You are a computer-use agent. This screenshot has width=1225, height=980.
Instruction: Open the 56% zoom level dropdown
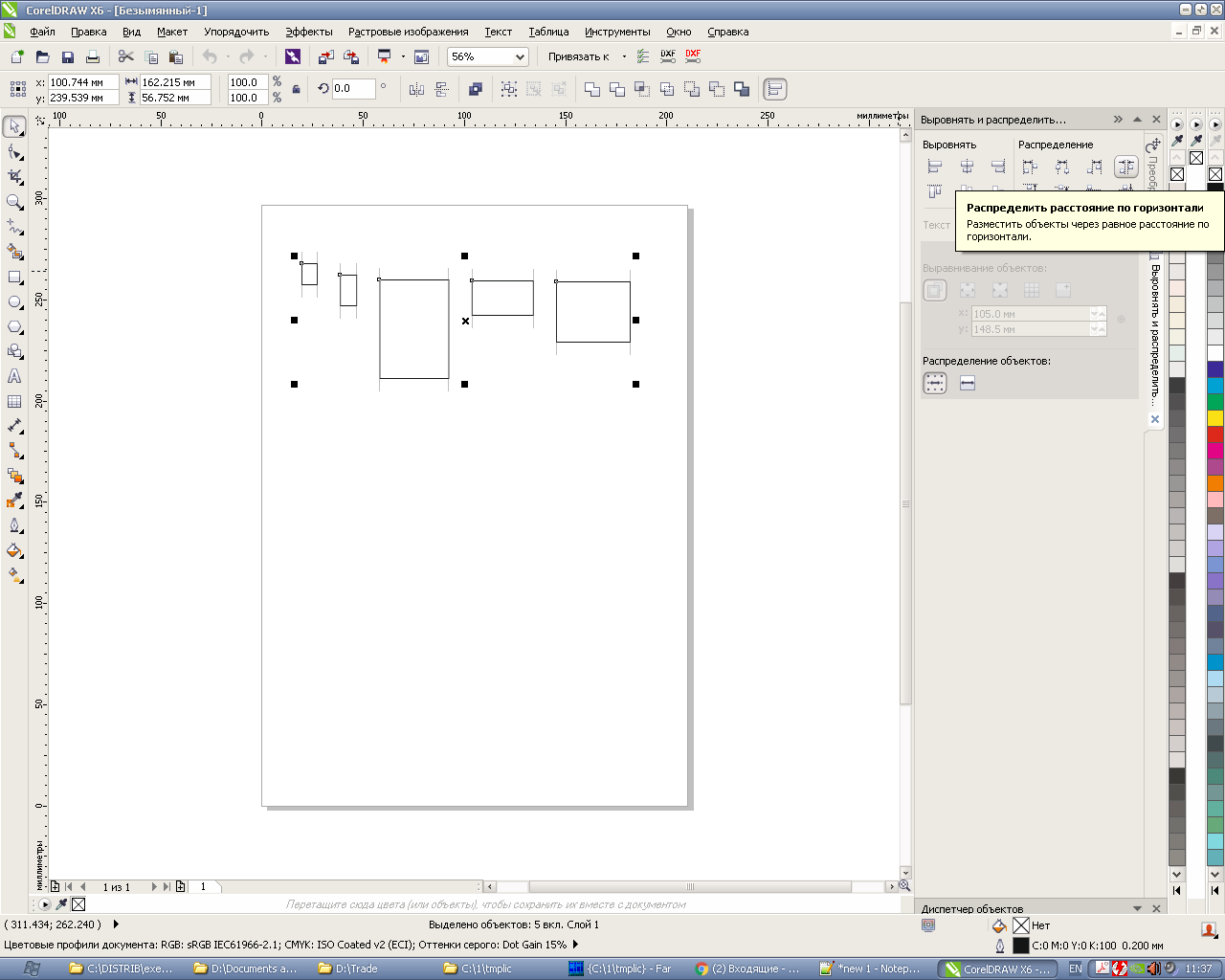[520, 57]
